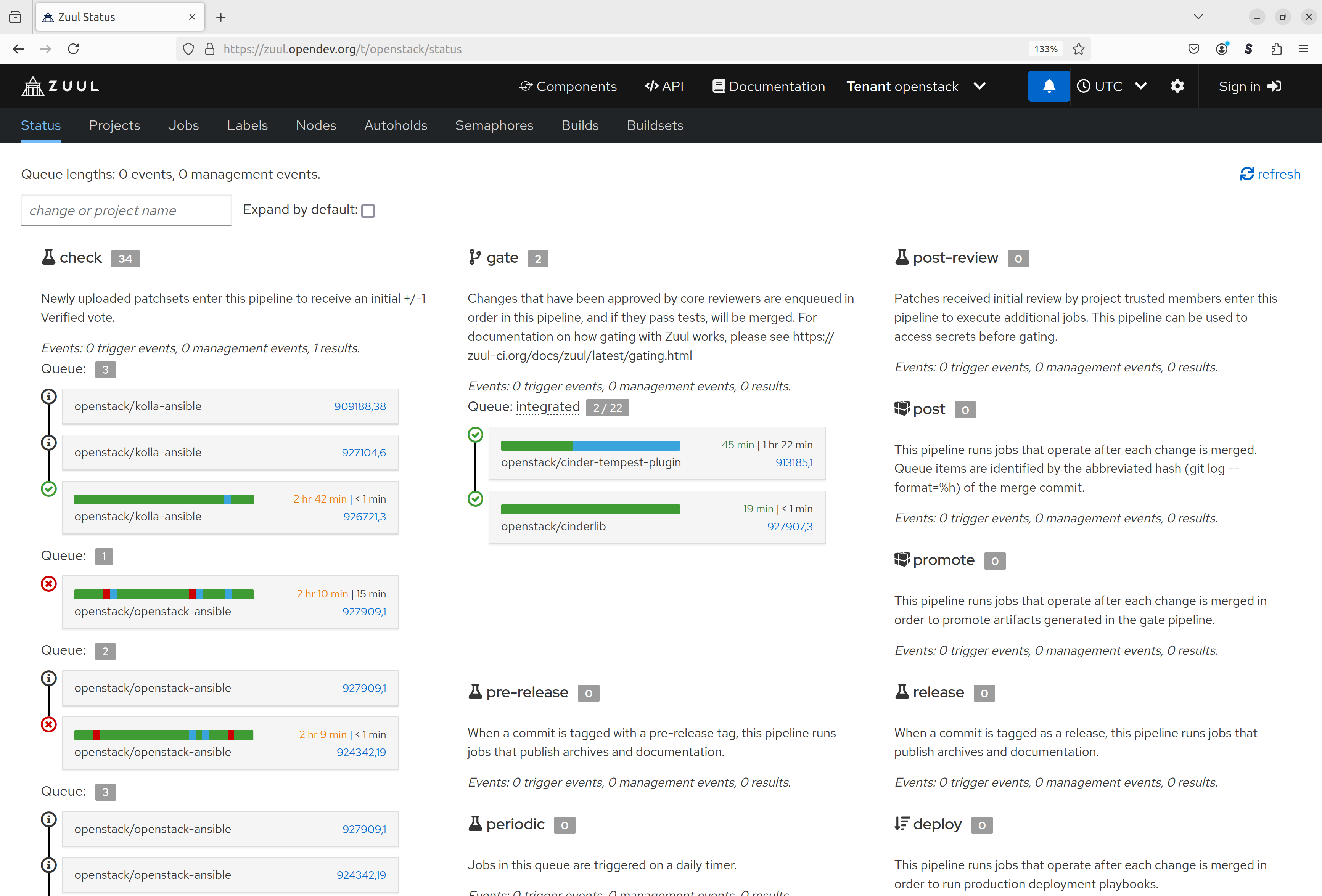Image resolution: width=1322 pixels, height=896 pixels.
Task: Click progress bar of openstack-ansible 924342,19
Action: coord(164,735)
